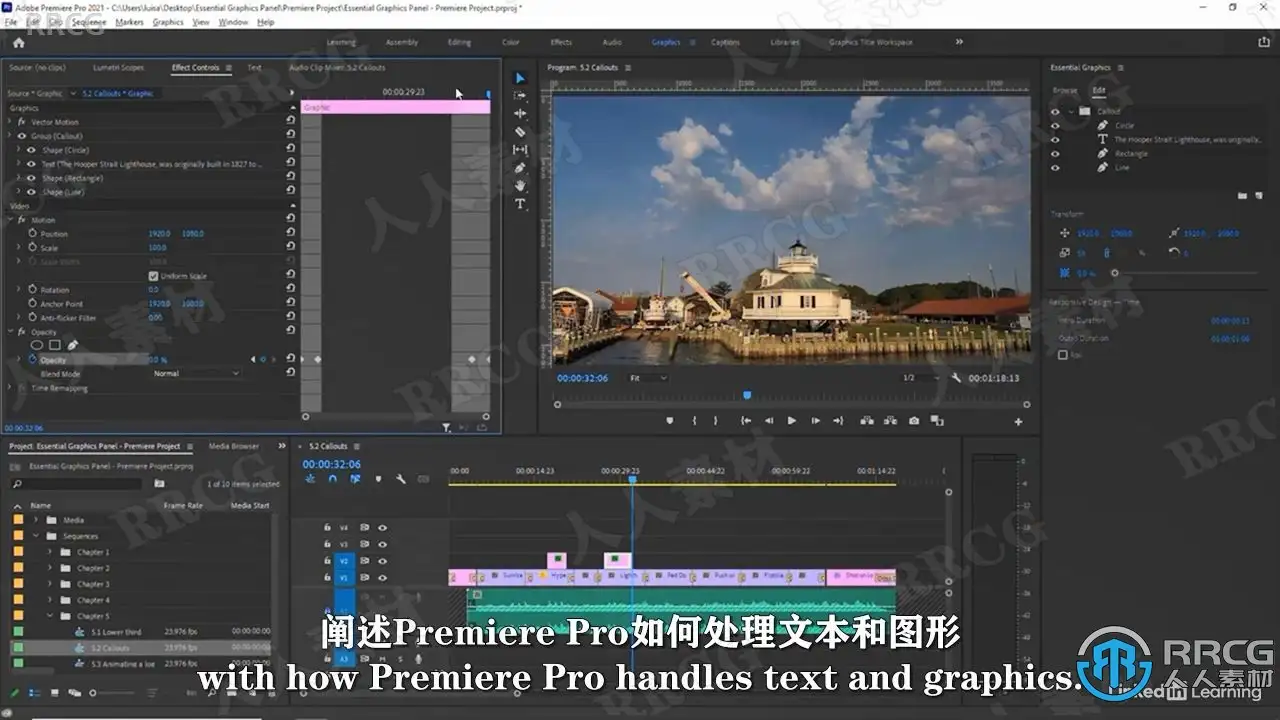Open the button editor plus icon
This screenshot has width=1280, height=720.
coord(1018,422)
